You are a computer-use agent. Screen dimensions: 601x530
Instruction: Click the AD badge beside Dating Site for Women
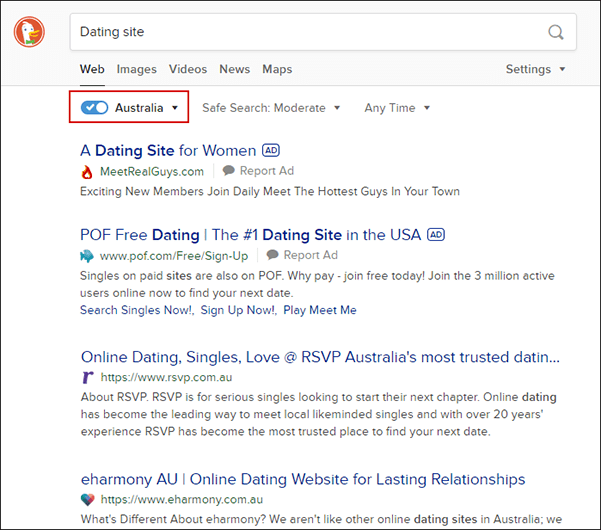(x=271, y=150)
